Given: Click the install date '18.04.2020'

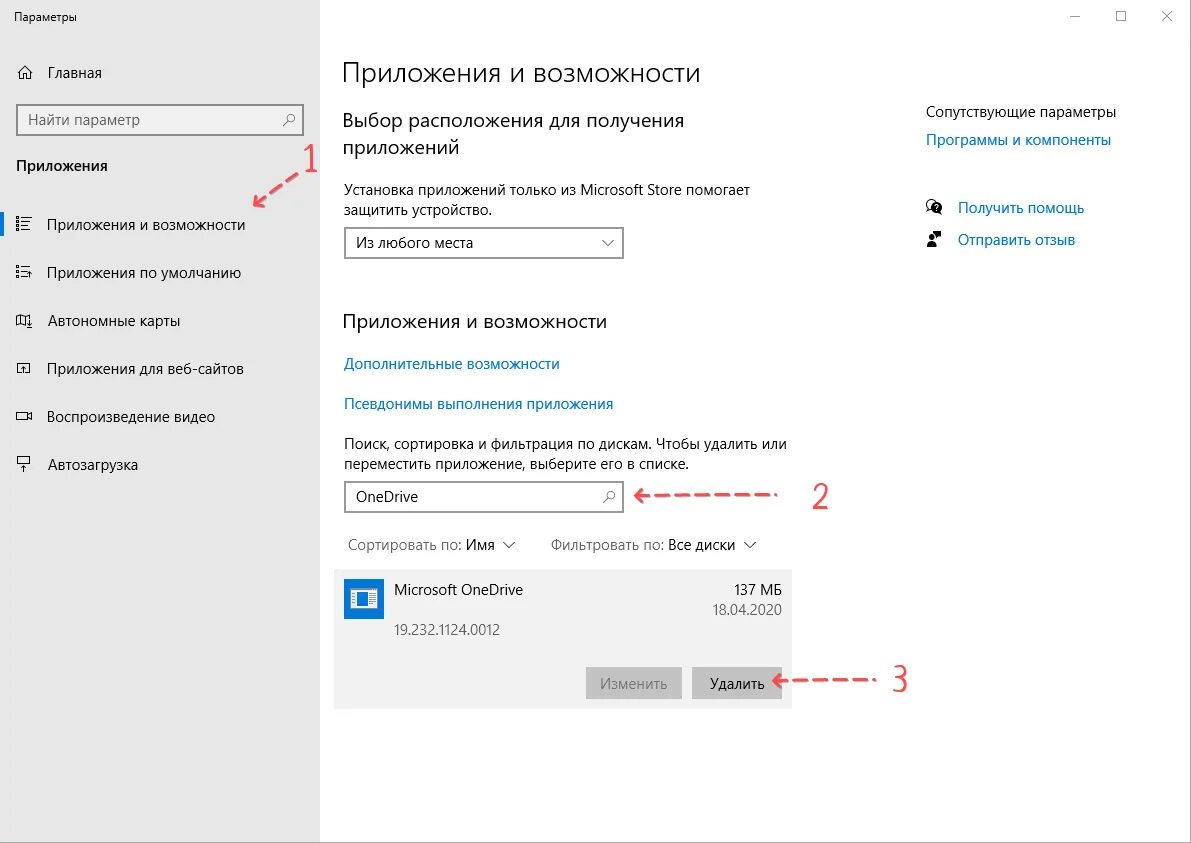Looking at the screenshot, I should pos(747,609).
